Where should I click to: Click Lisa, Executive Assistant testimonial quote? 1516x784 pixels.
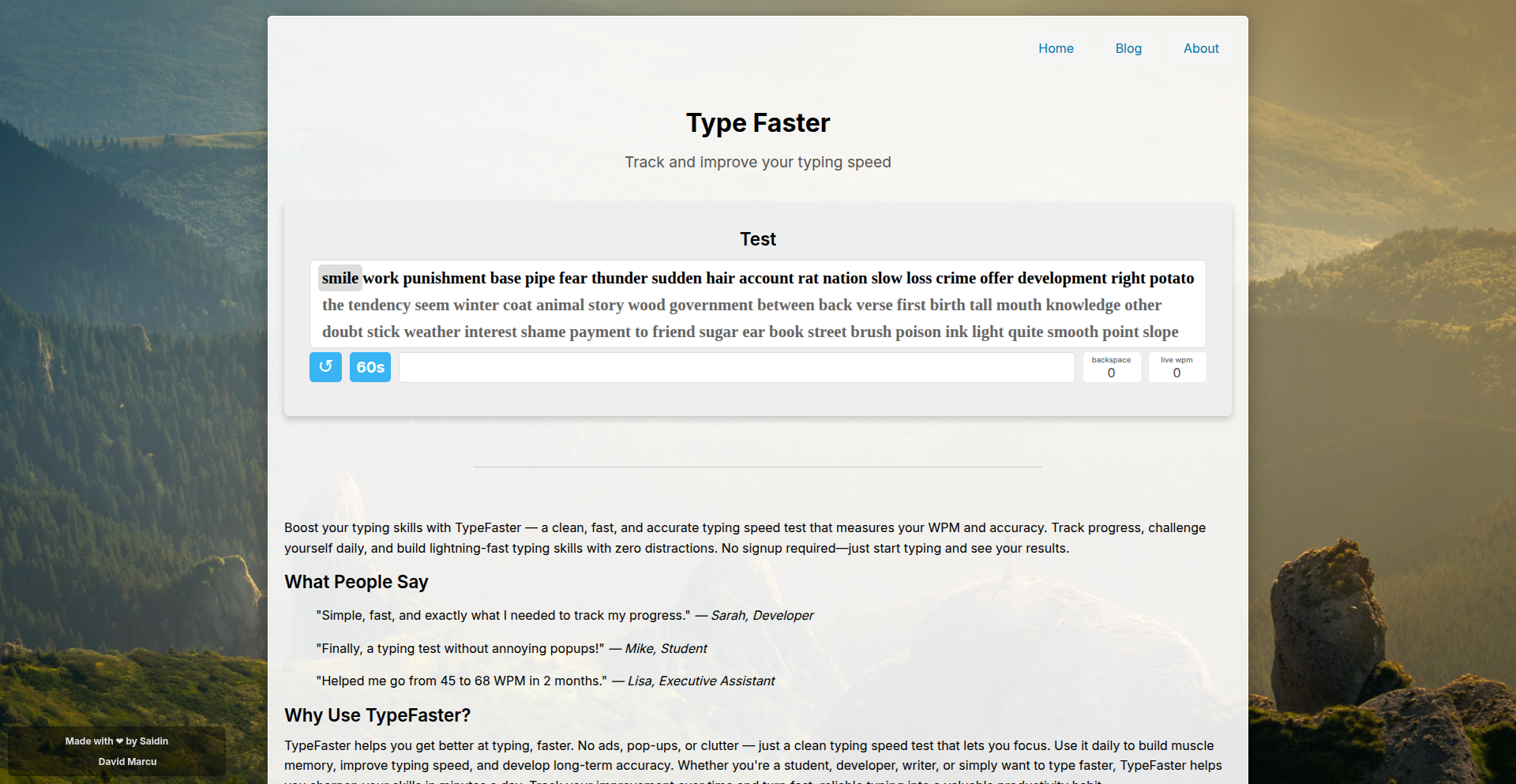point(546,681)
